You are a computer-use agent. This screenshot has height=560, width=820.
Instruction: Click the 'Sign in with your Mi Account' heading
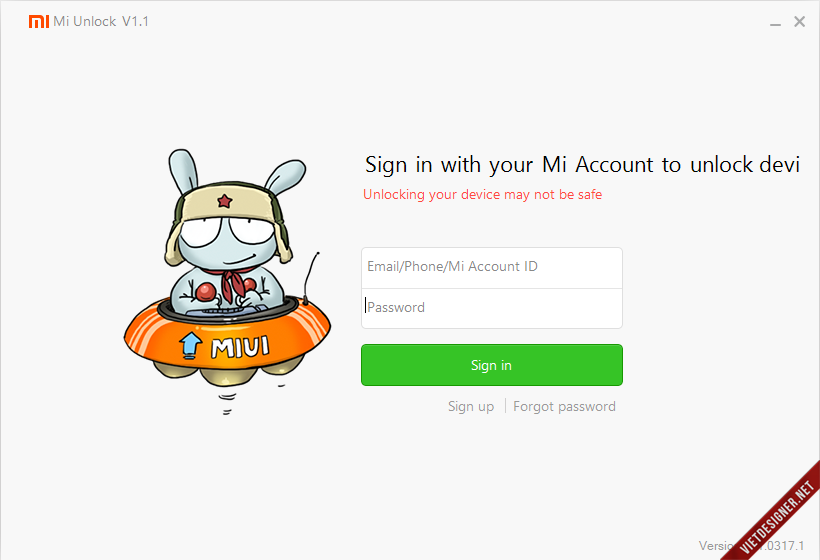(583, 165)
